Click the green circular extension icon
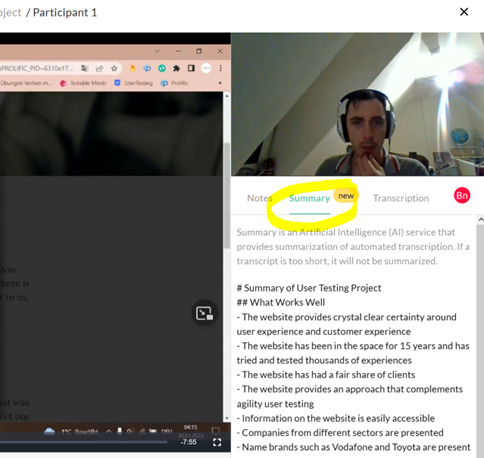This screenshot has width=484, height=458. (162, 68)
